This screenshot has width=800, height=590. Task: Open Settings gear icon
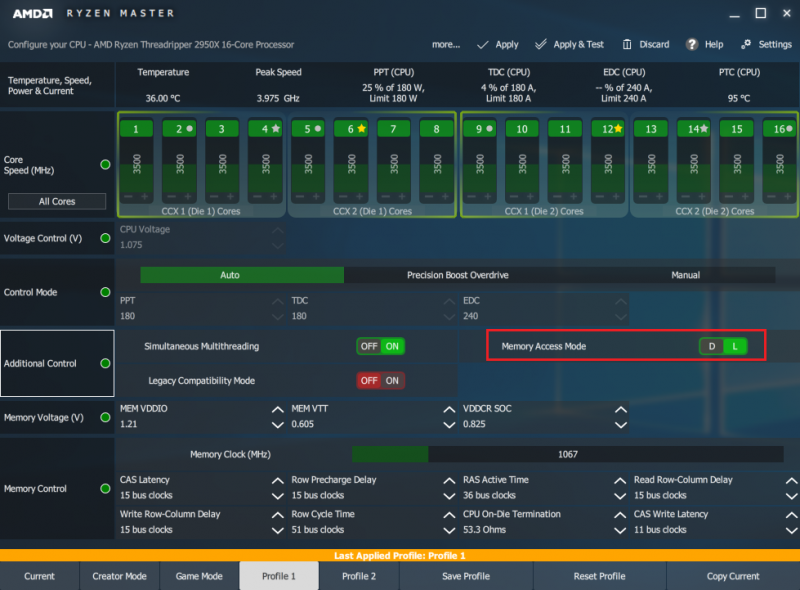(x=746, y=44)
